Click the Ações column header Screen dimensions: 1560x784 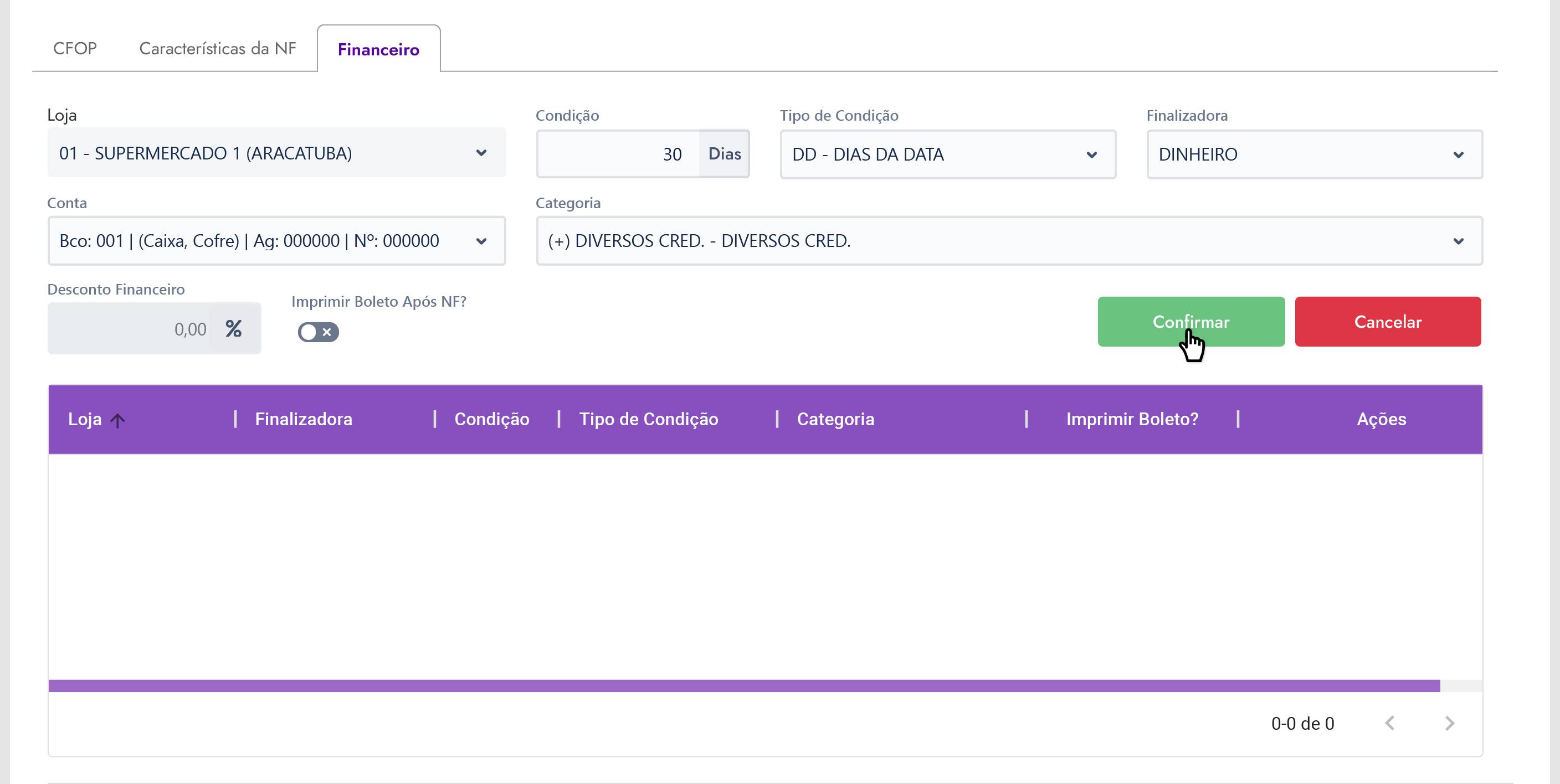click(x=1381, y=419)
